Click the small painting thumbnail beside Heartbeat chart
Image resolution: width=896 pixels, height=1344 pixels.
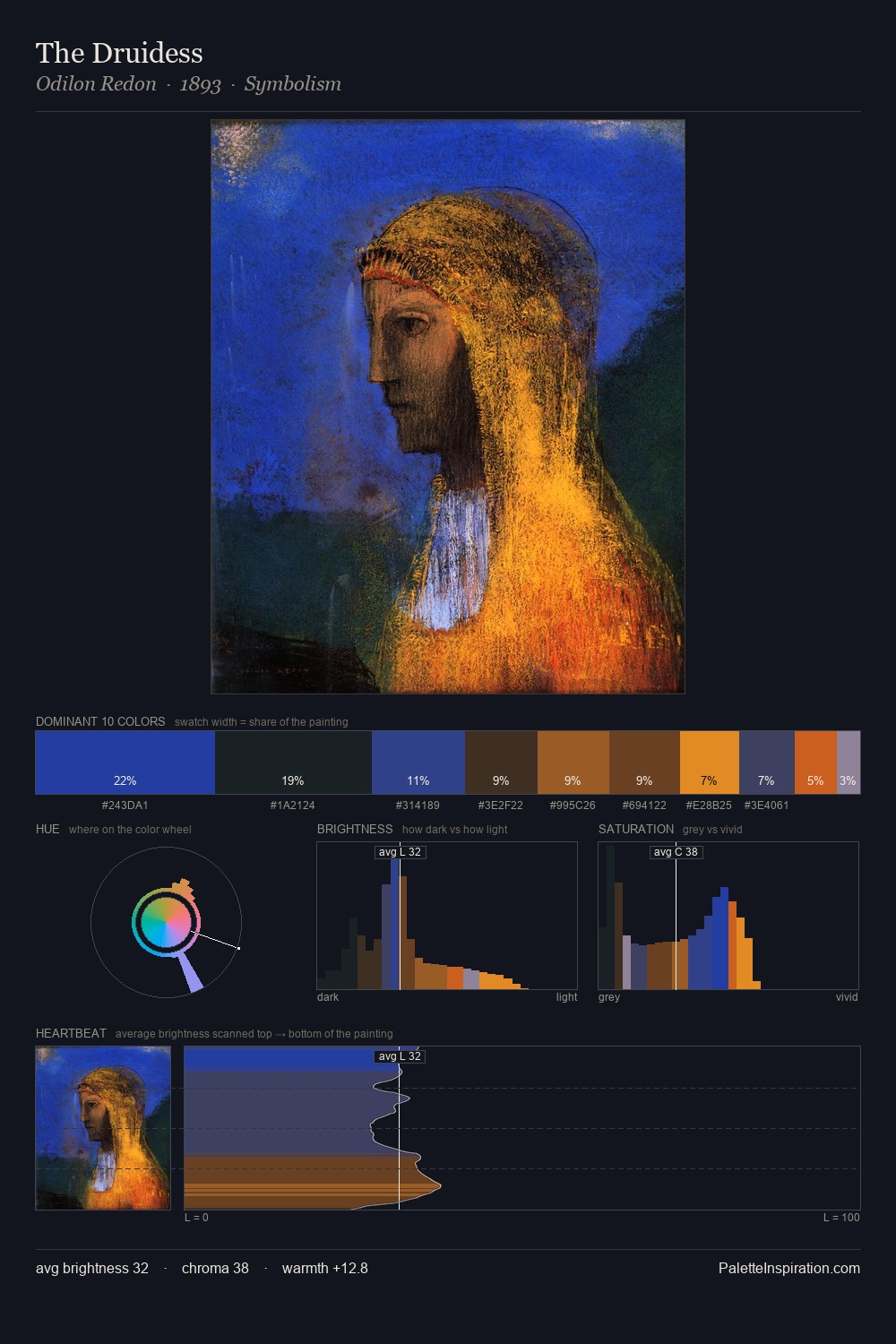[x=103, y=1128]
